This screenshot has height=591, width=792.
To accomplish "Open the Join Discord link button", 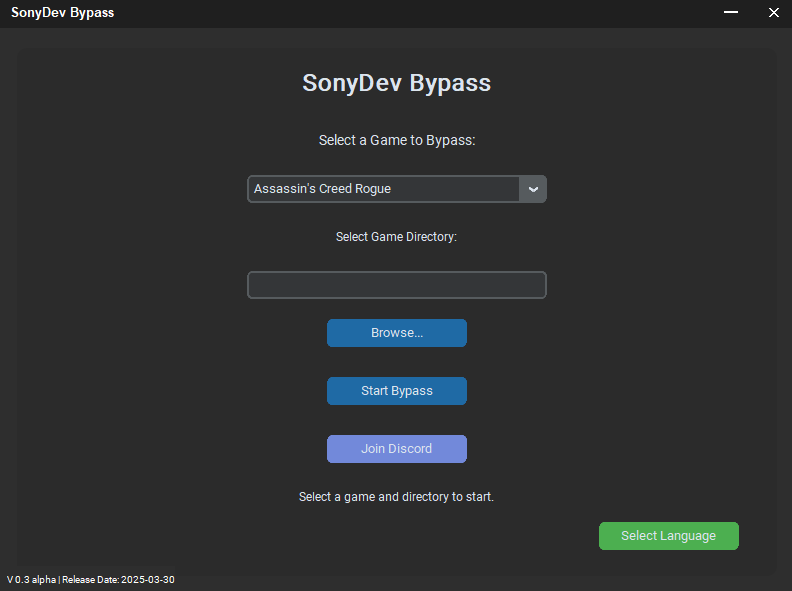I will [x=397, y=449].
